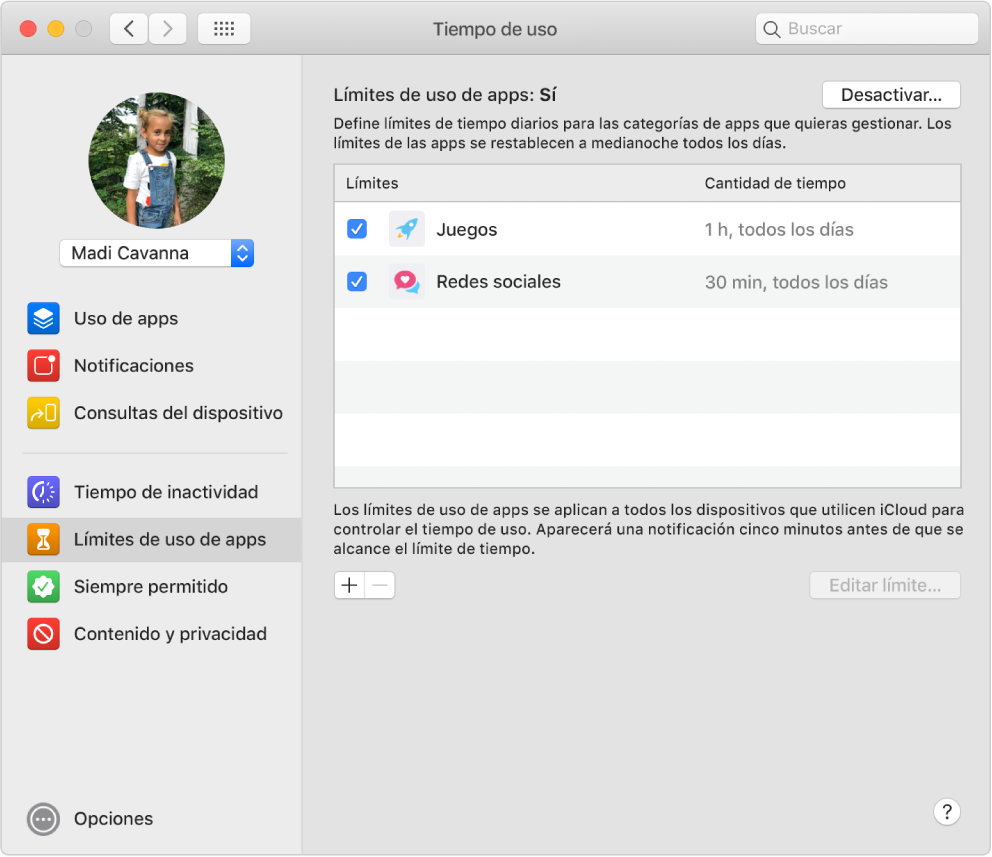Screen dimensions: 992x857
Task: Click '30 min, todos los días' value
Action: click(x=796, y=282)
